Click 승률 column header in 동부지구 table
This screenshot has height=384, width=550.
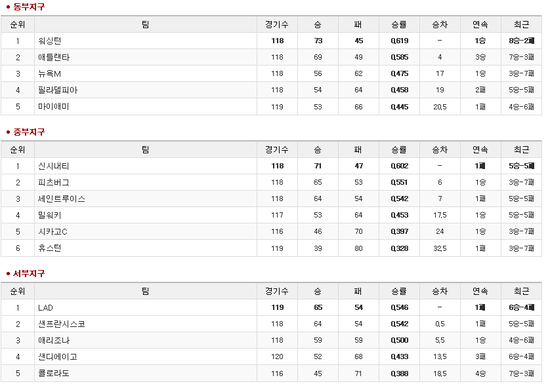pos(399,25)
